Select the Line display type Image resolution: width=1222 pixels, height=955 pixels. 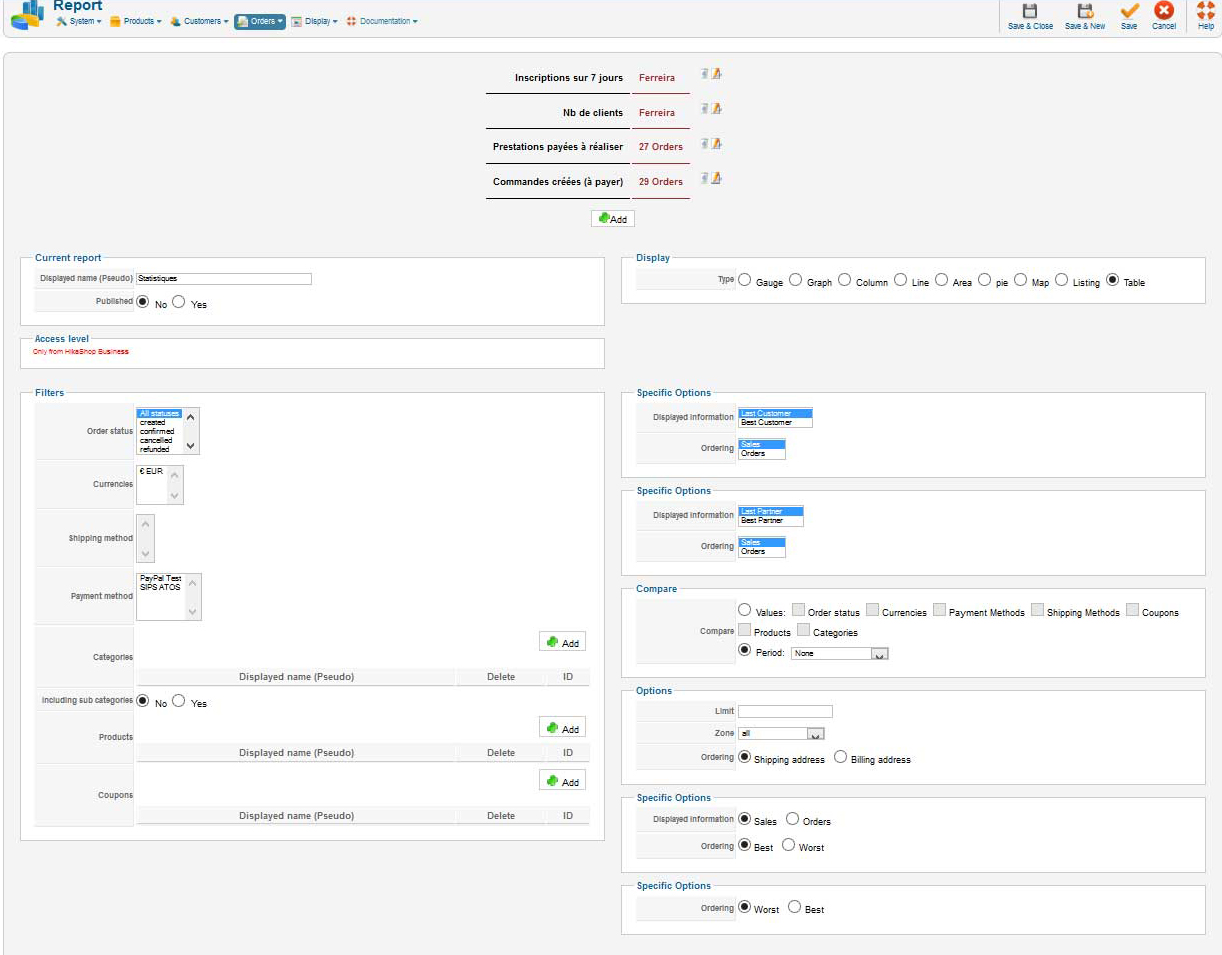point(901,281)
